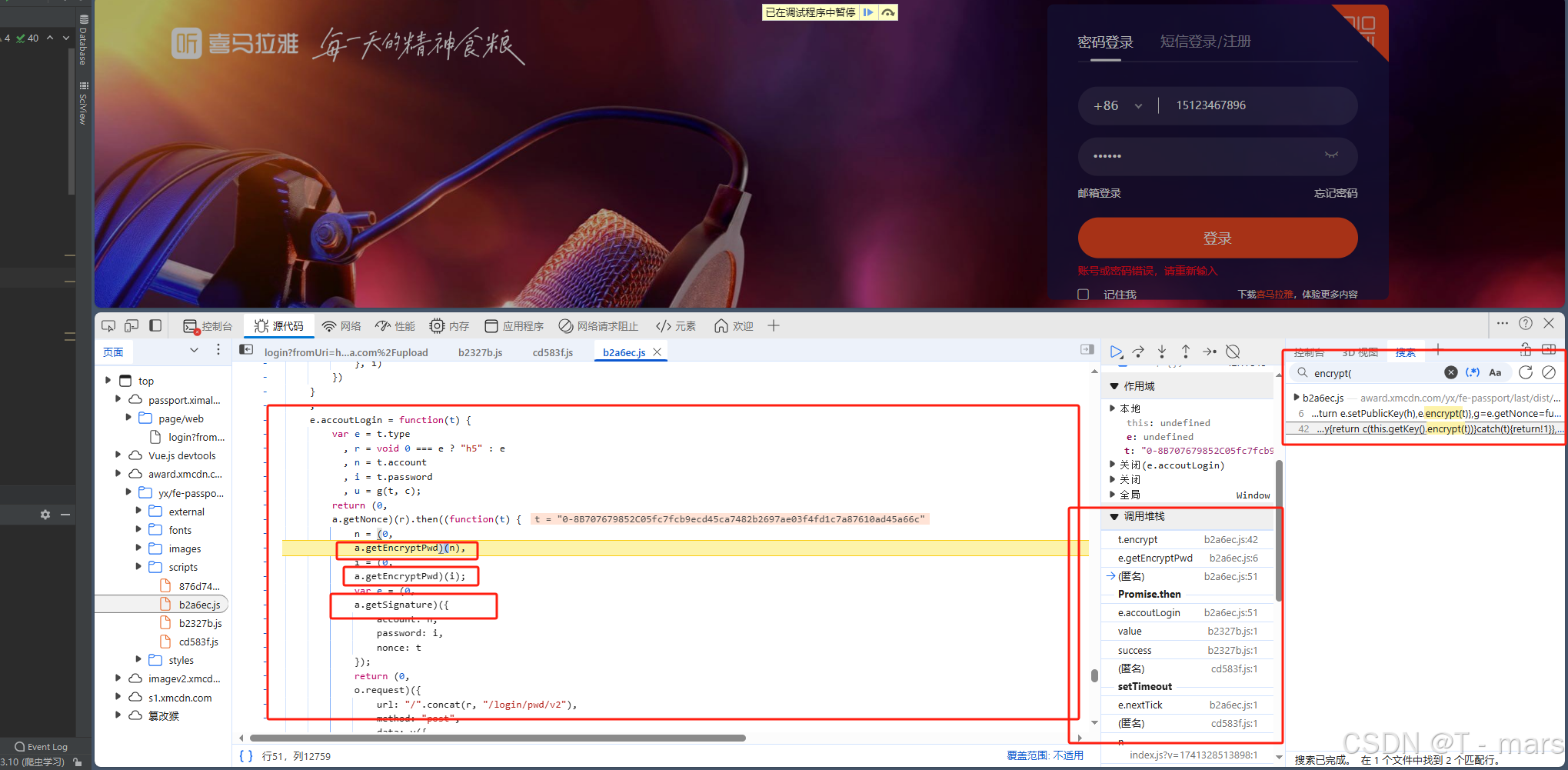
Task: Open login?fromUri file tab
Action: 346,352
